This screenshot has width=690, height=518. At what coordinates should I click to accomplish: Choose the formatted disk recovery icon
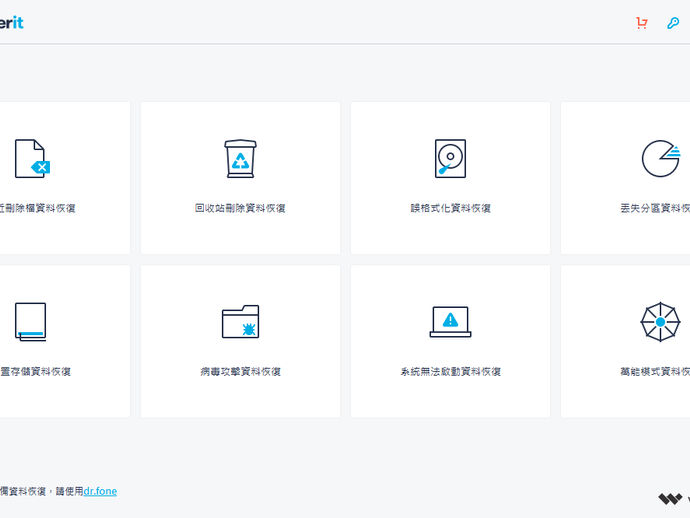click(450, 158)
